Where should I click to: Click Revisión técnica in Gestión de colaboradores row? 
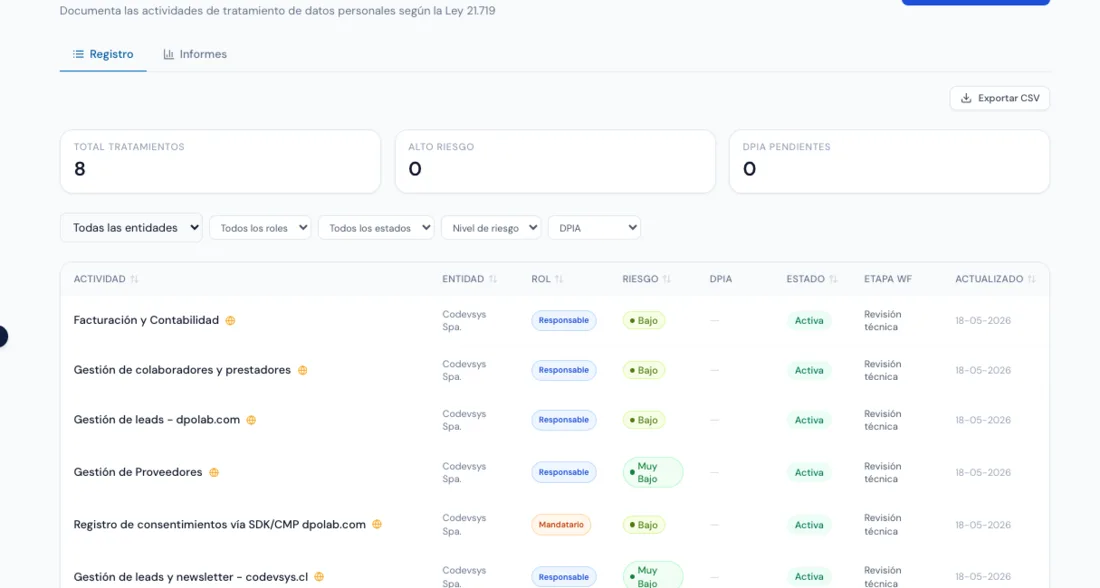tap(883, 370)
